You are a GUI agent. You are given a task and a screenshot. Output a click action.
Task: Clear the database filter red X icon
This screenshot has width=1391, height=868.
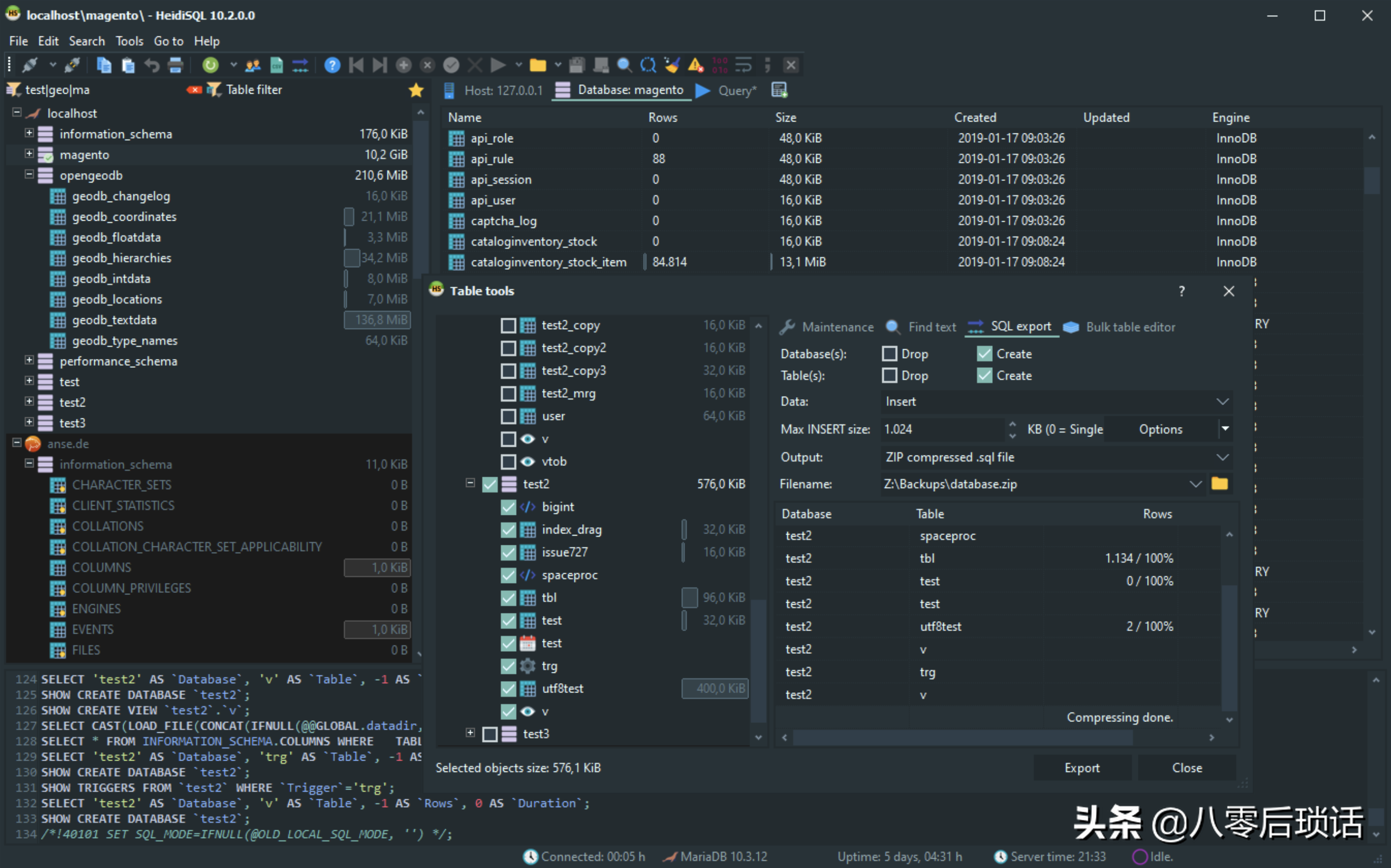click(194, 90)
